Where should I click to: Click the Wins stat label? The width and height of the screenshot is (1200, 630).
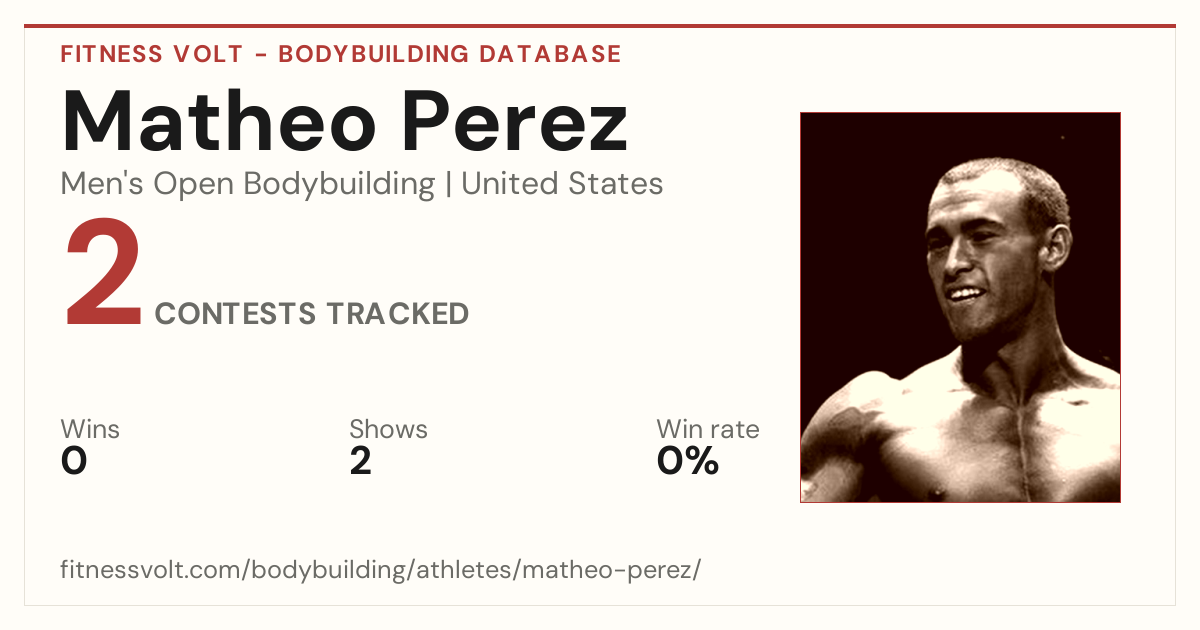[x=90, y=430]
